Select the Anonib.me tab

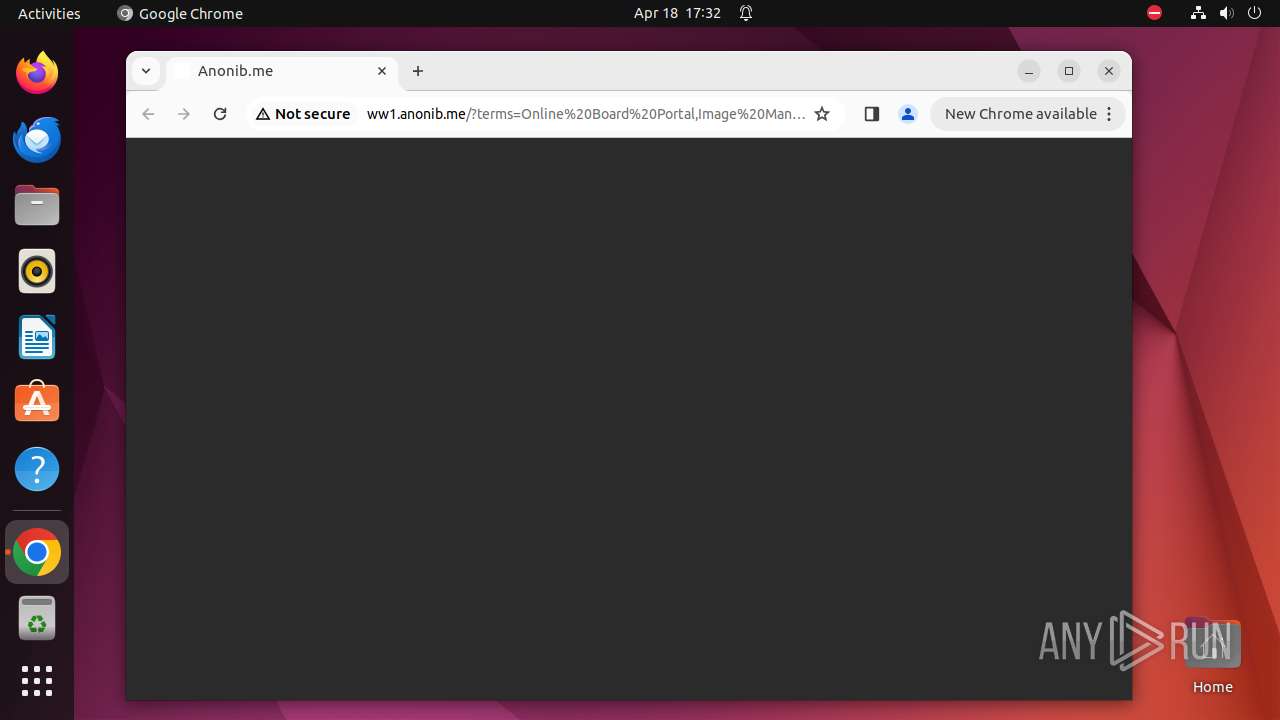pyautogui.click(x=282, y=71)
